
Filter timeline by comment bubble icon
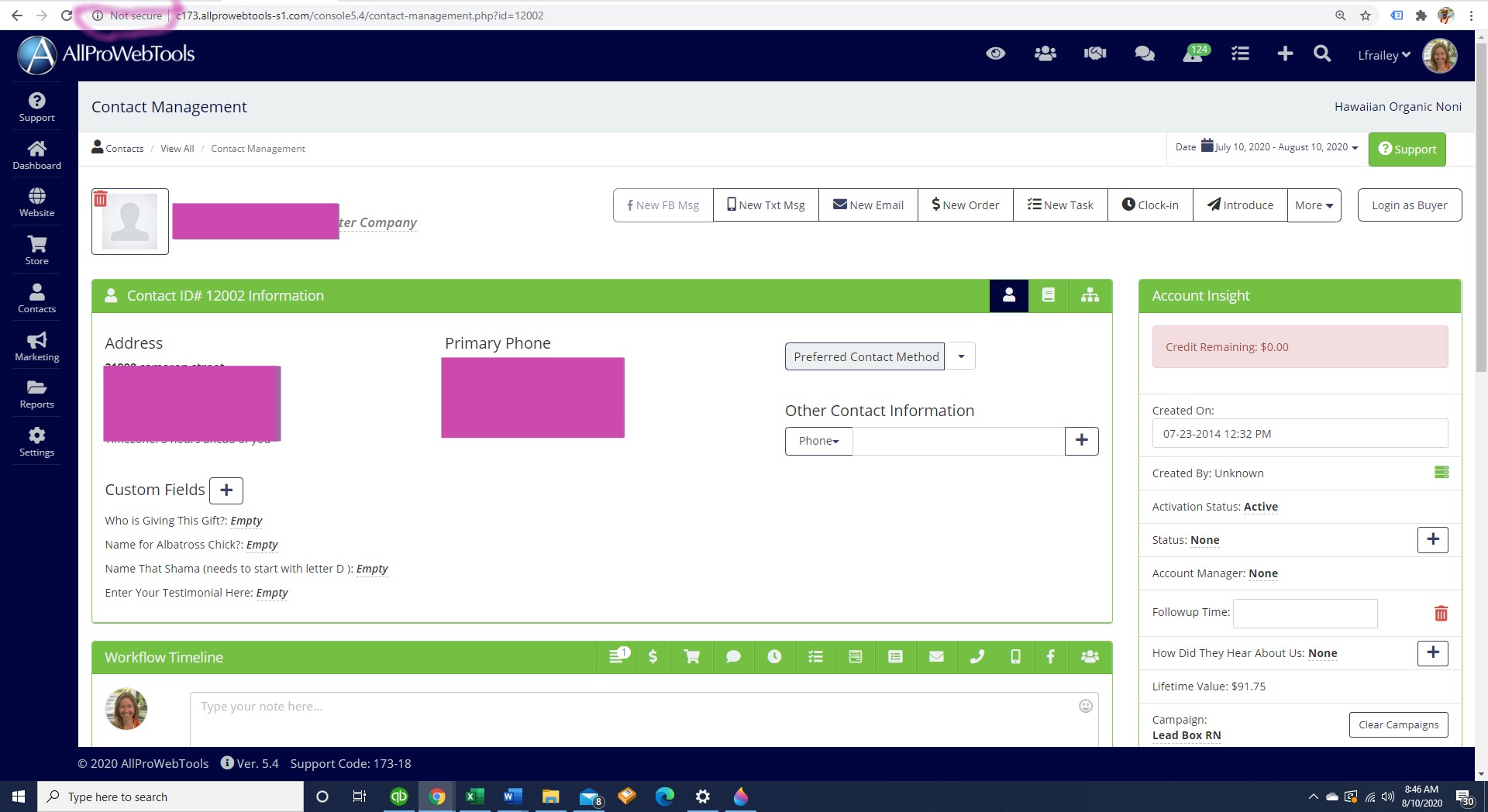click(x=733, y=656)
